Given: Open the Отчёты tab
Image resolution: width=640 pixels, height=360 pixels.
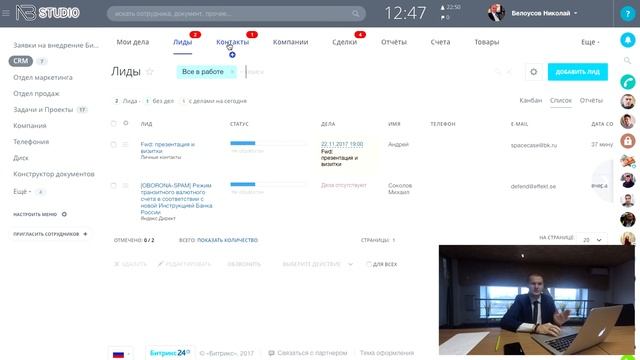Looking at the screenshot, I should coord(394,42).
